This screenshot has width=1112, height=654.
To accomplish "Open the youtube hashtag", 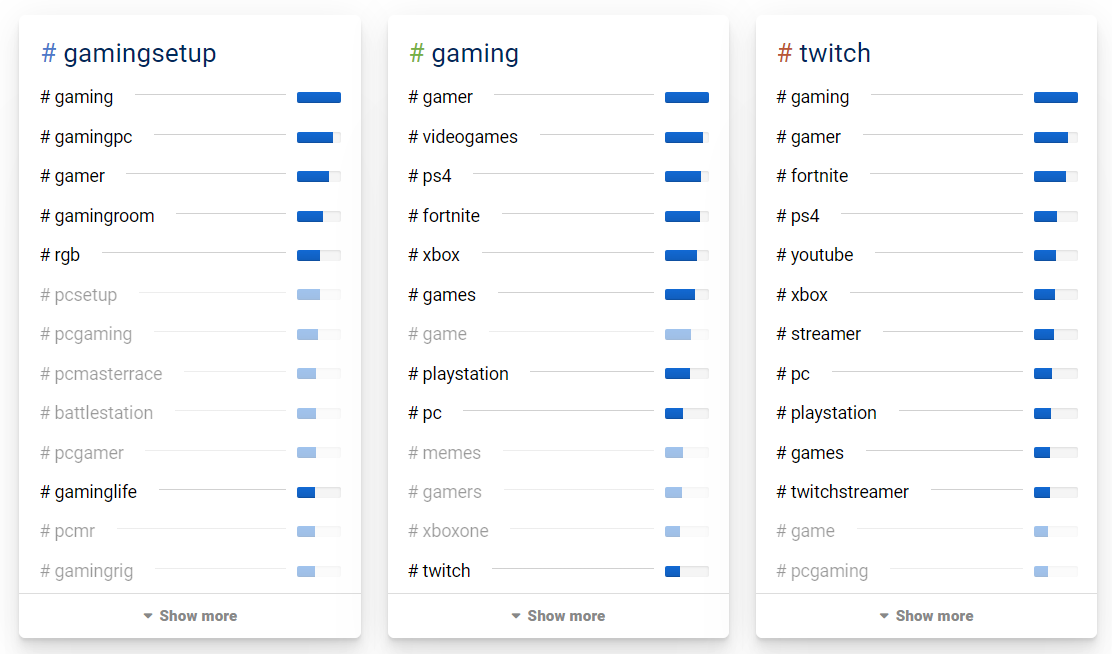I will (815, 255).
